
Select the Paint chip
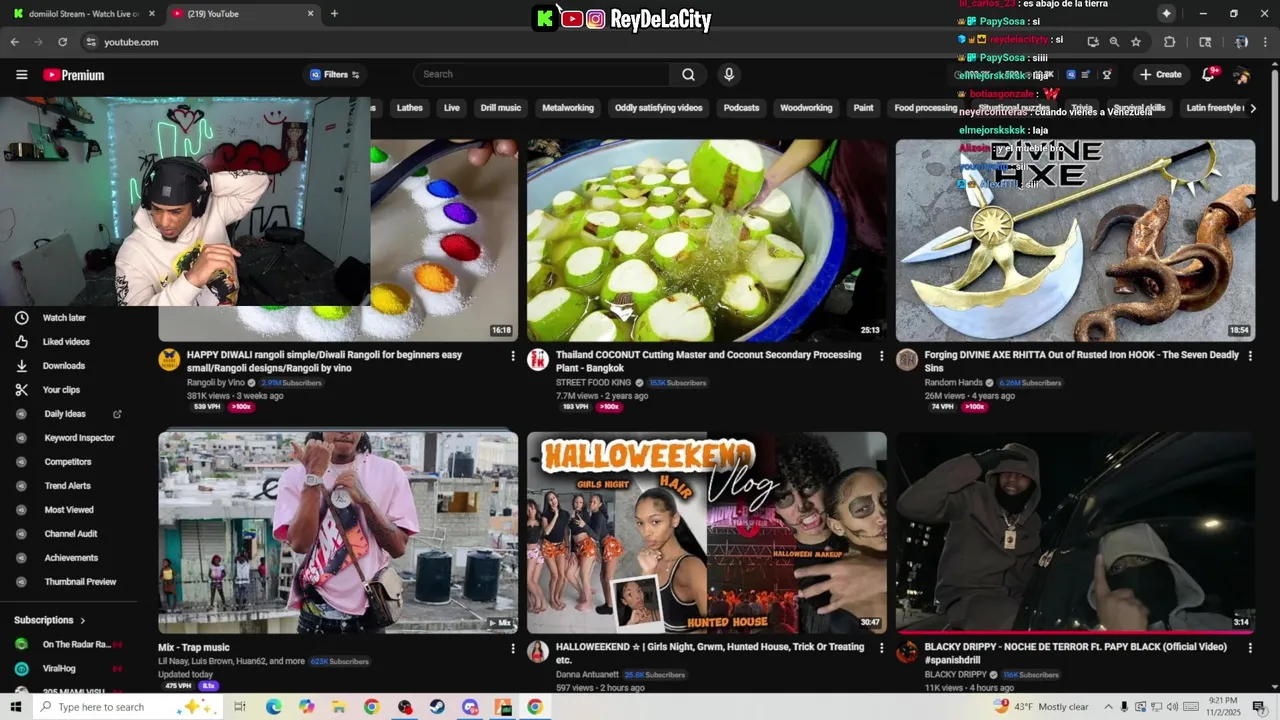pyautogui.click(x=864, y=108)
